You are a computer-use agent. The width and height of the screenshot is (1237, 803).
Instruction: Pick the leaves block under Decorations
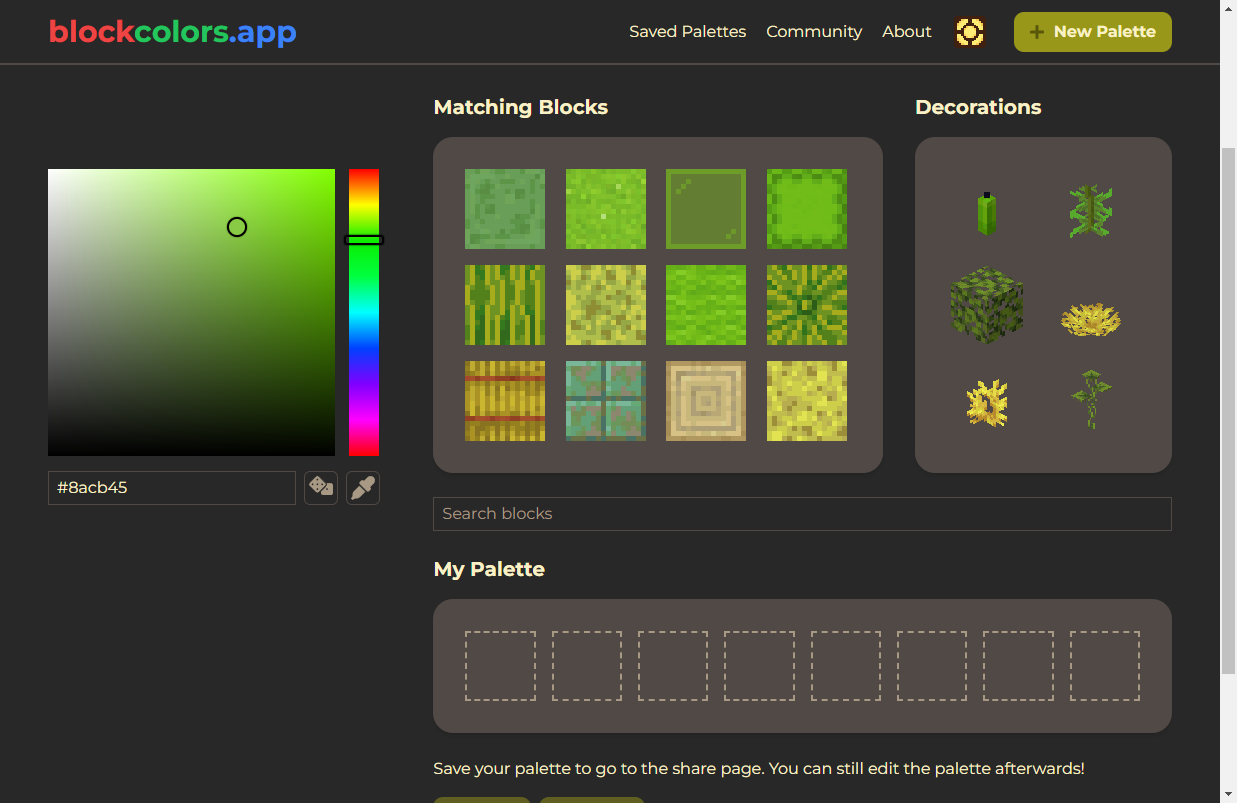(987, 305)
